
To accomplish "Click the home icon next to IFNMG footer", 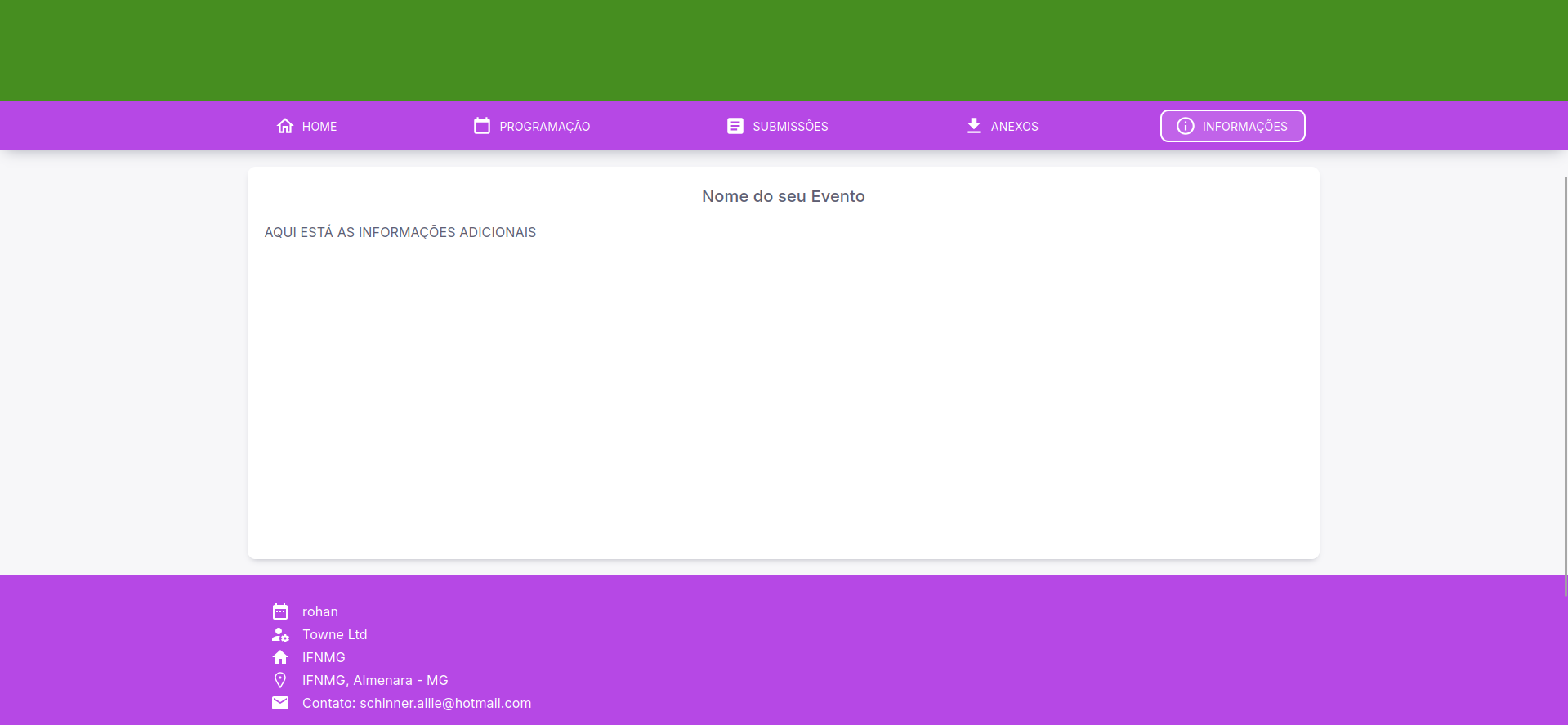I will (x=280, y=657).
